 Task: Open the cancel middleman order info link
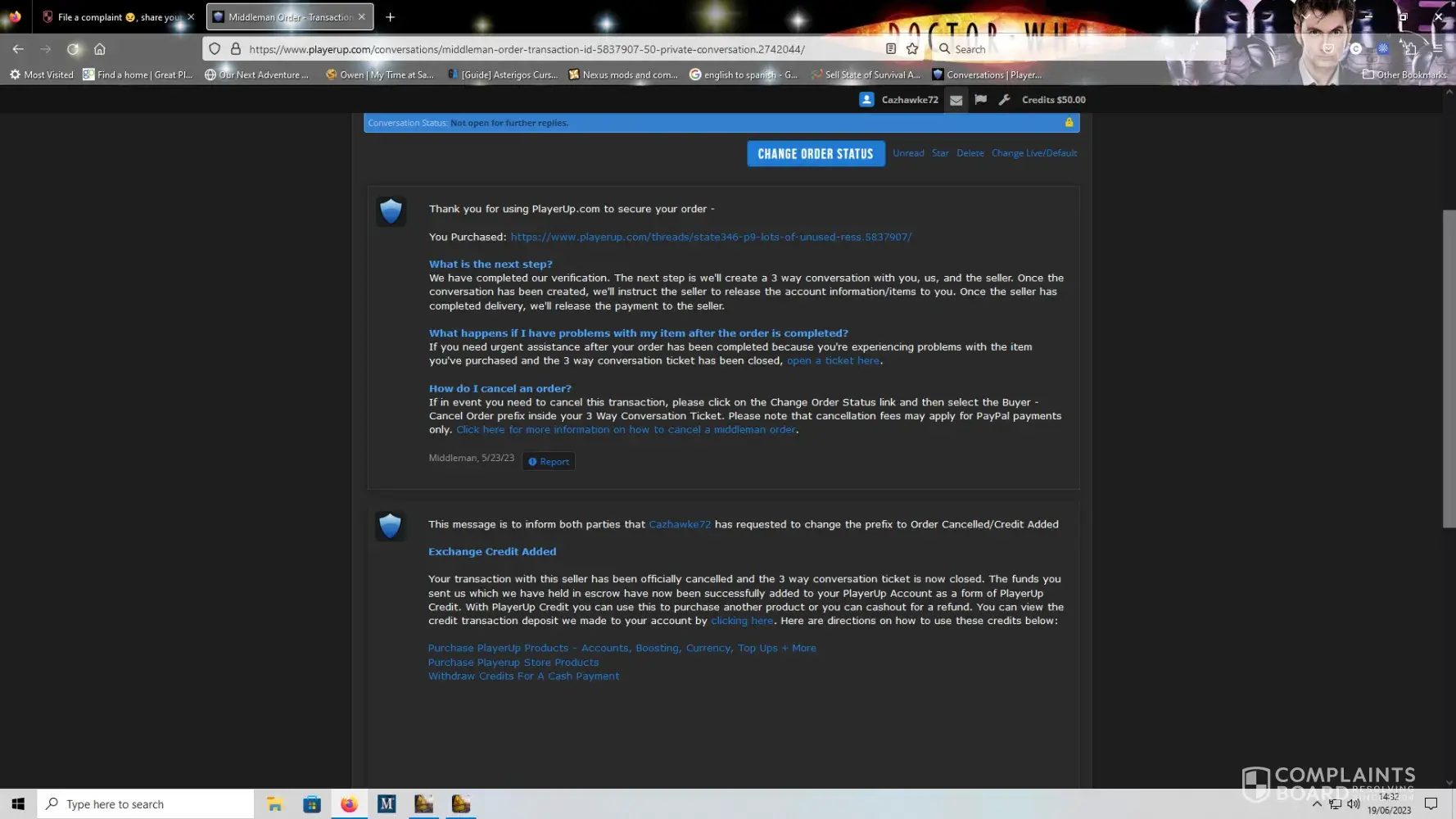[x=626, y=429]
